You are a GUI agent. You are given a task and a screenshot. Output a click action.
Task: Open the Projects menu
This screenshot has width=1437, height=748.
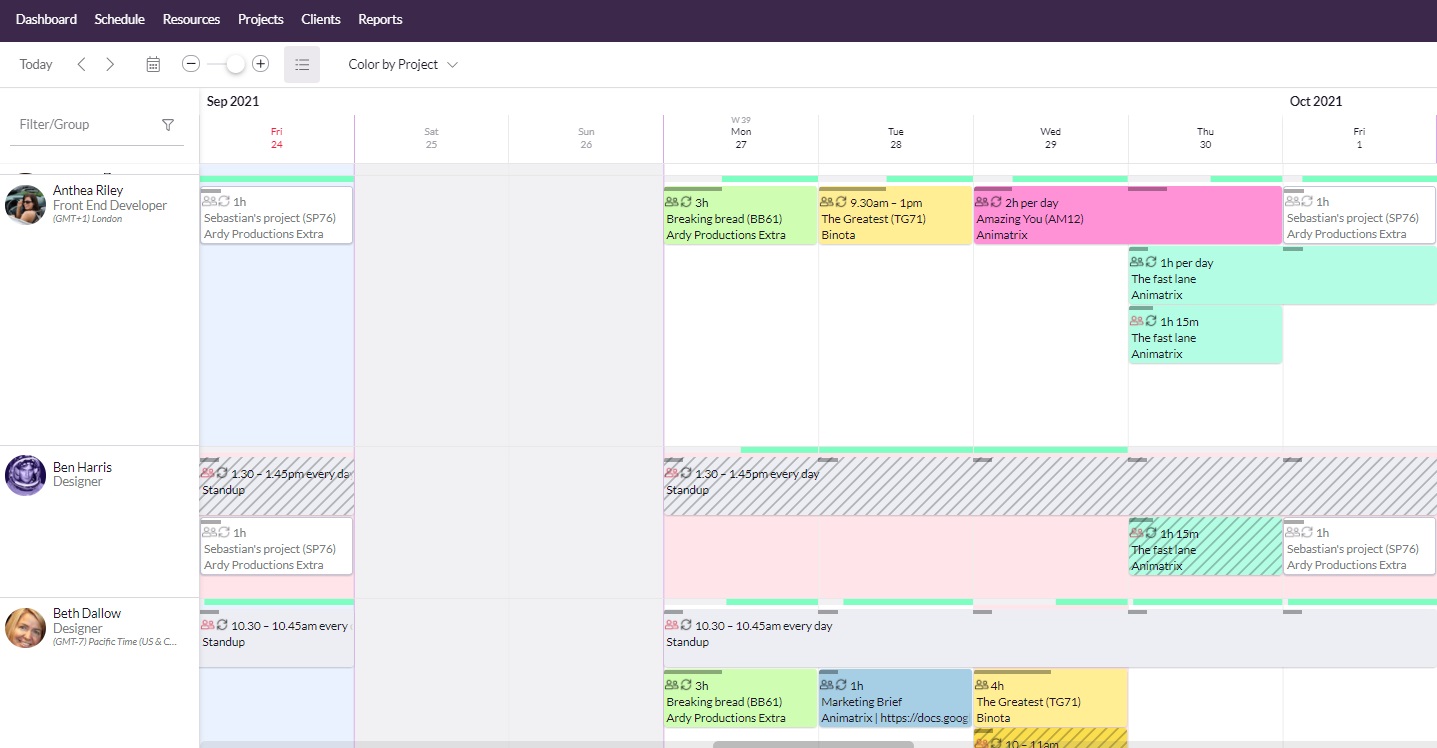point(260,19)
